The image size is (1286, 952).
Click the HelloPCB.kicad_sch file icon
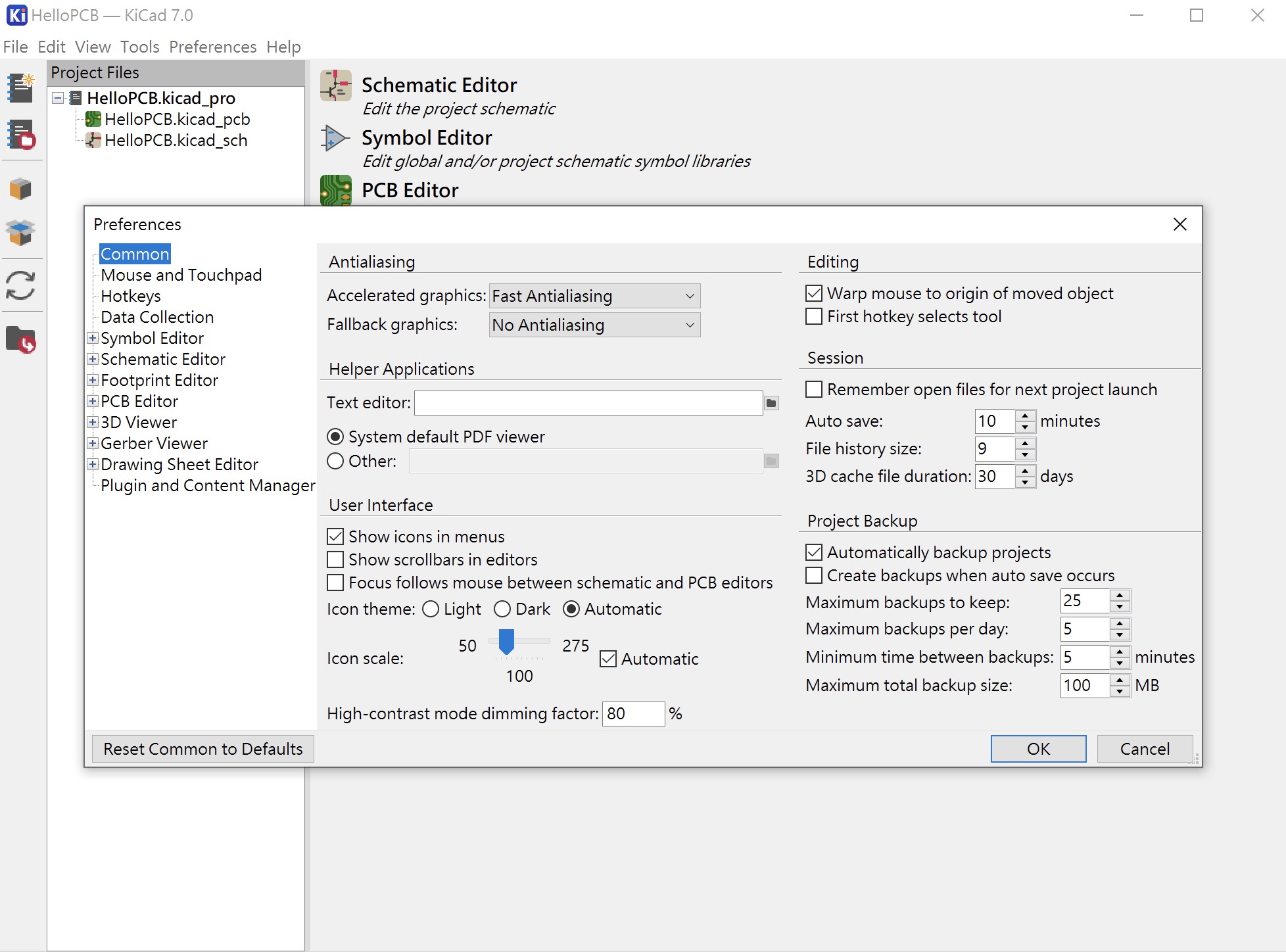[x=93, y=140]
